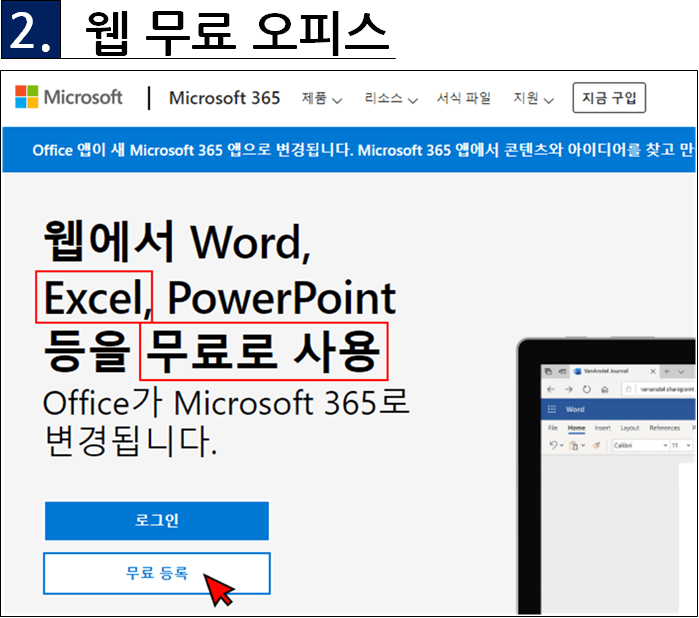Viewport: 699px width, 618px height.
Task: Click the refresh icon in tablet browser preview
Action: point(587,389)
